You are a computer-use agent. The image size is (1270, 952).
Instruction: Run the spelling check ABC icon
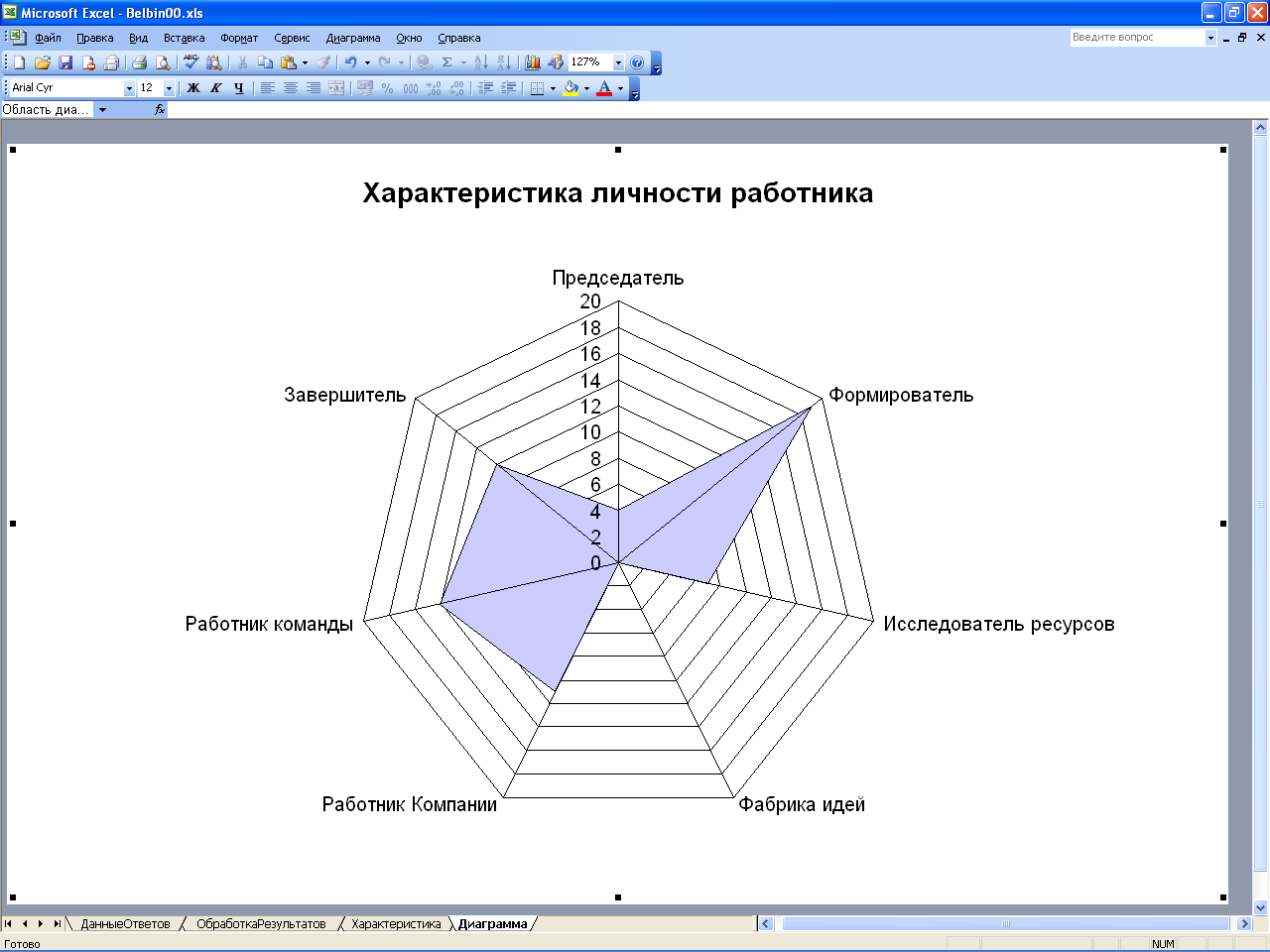point(190,62)
